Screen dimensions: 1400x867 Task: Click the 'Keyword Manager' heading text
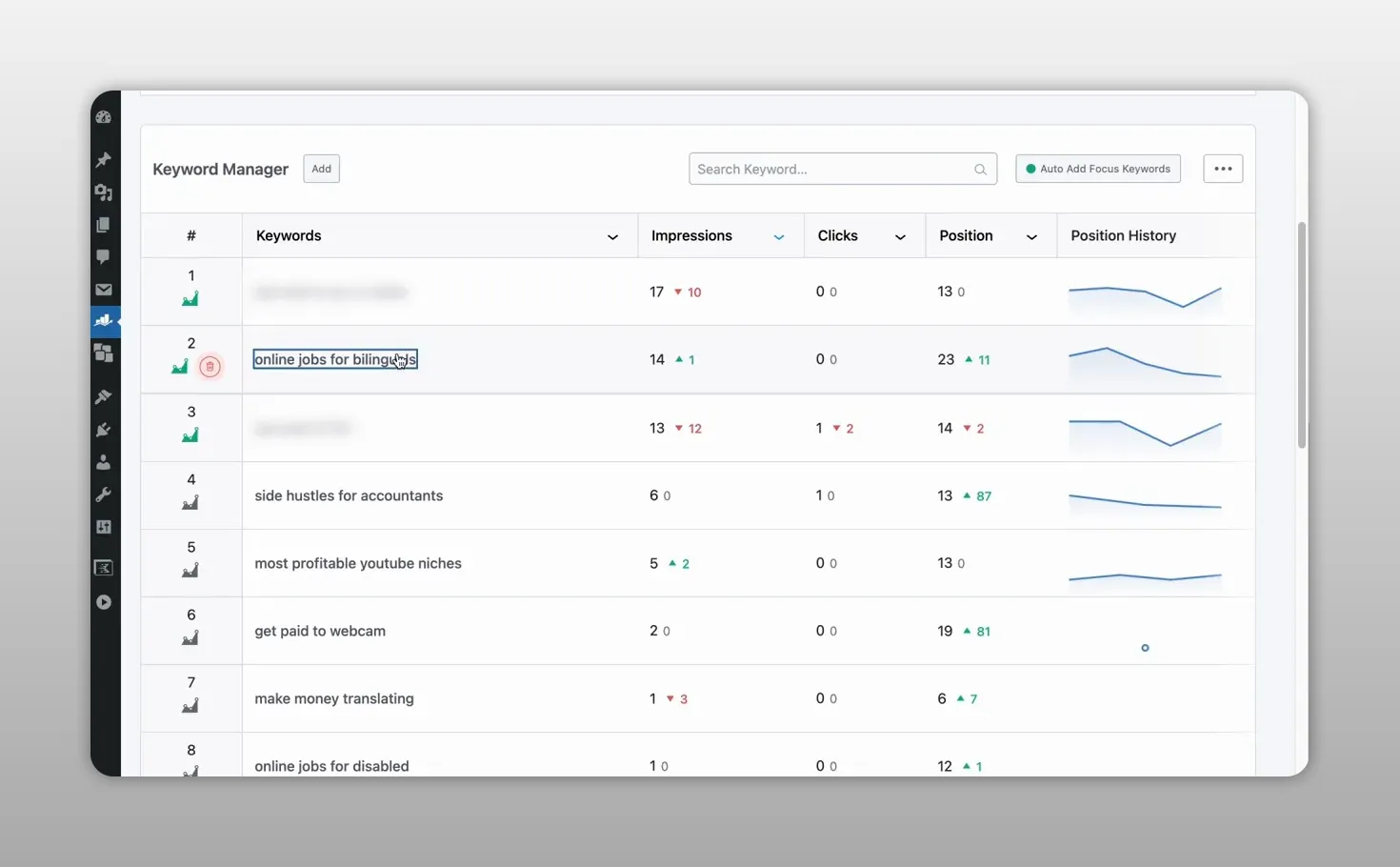(x=220, y=169)
